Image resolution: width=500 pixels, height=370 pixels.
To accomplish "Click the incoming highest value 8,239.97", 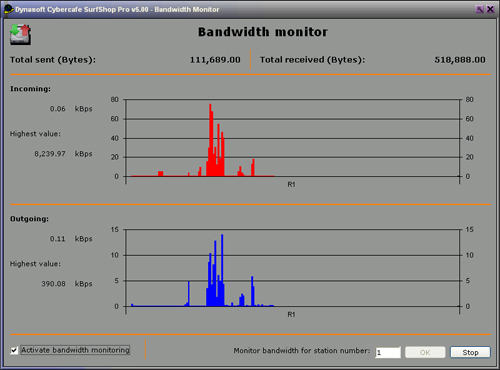I will point(50,154).
